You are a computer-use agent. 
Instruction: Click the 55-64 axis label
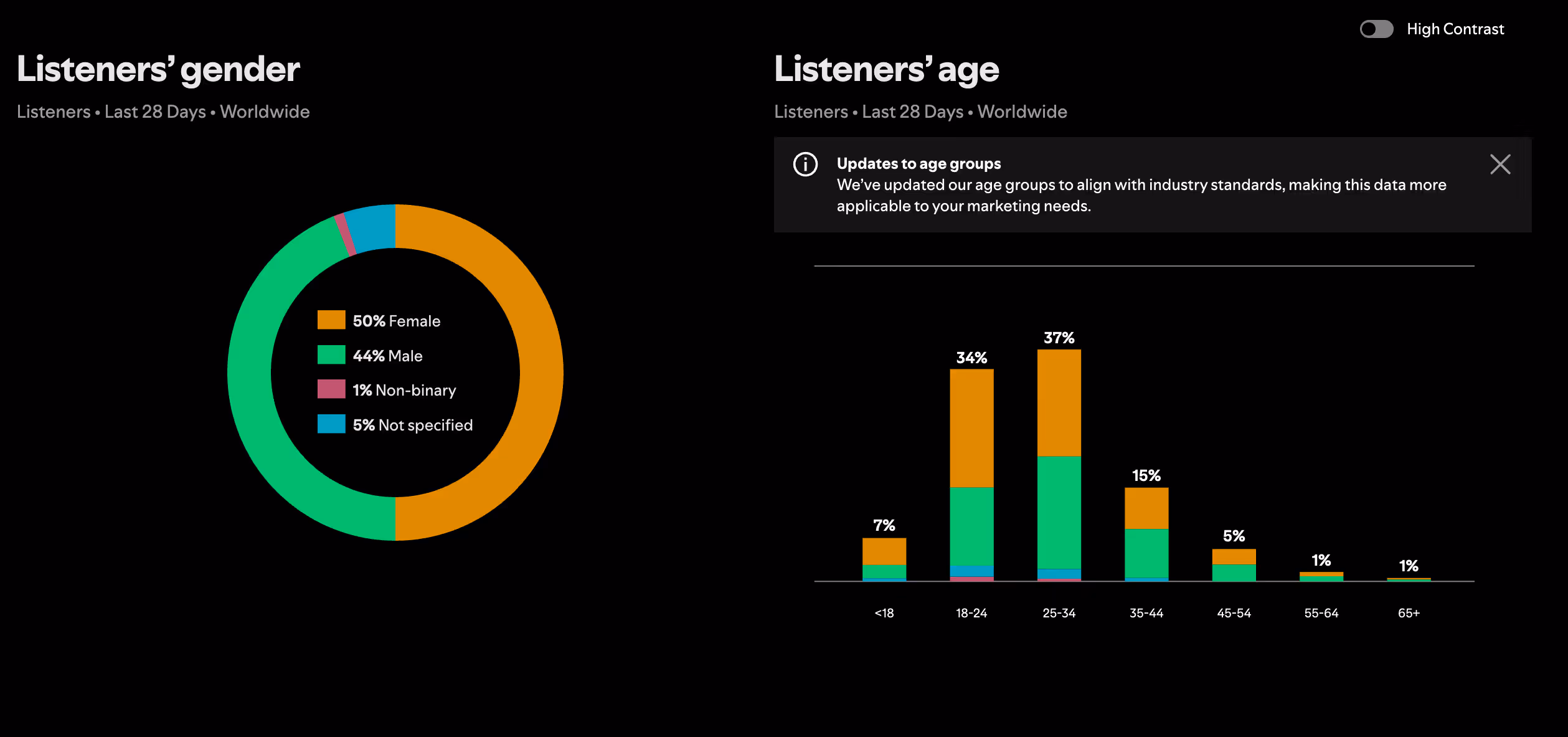(x=1321, y=613)
